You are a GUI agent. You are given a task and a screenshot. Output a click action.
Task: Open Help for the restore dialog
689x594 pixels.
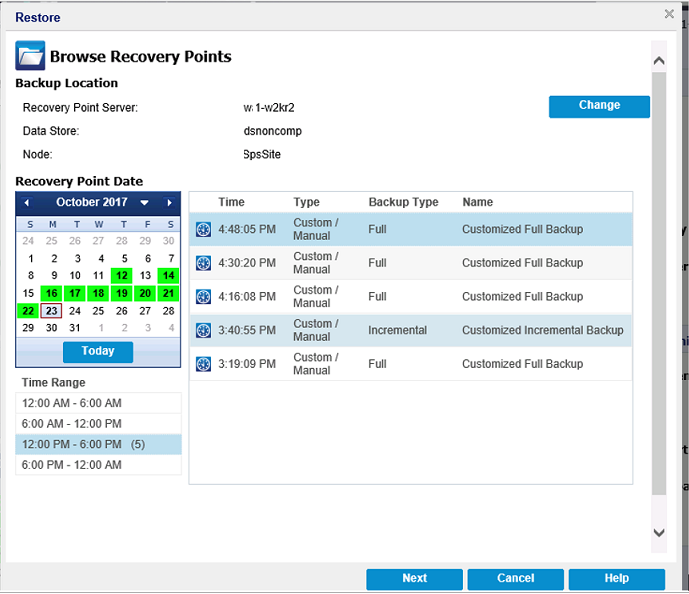coord(616,579)
